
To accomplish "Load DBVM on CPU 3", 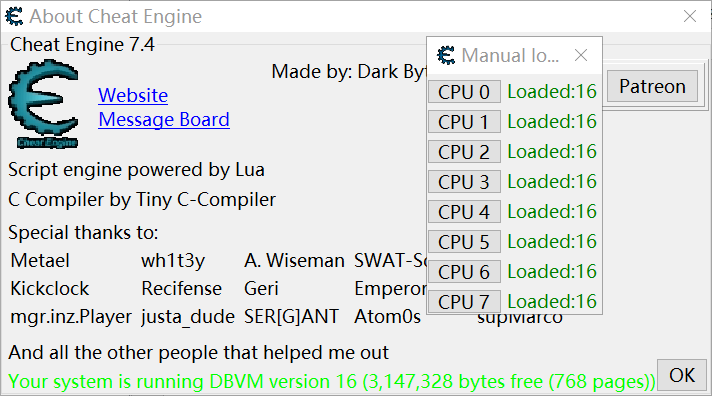I will coord(464,182).
